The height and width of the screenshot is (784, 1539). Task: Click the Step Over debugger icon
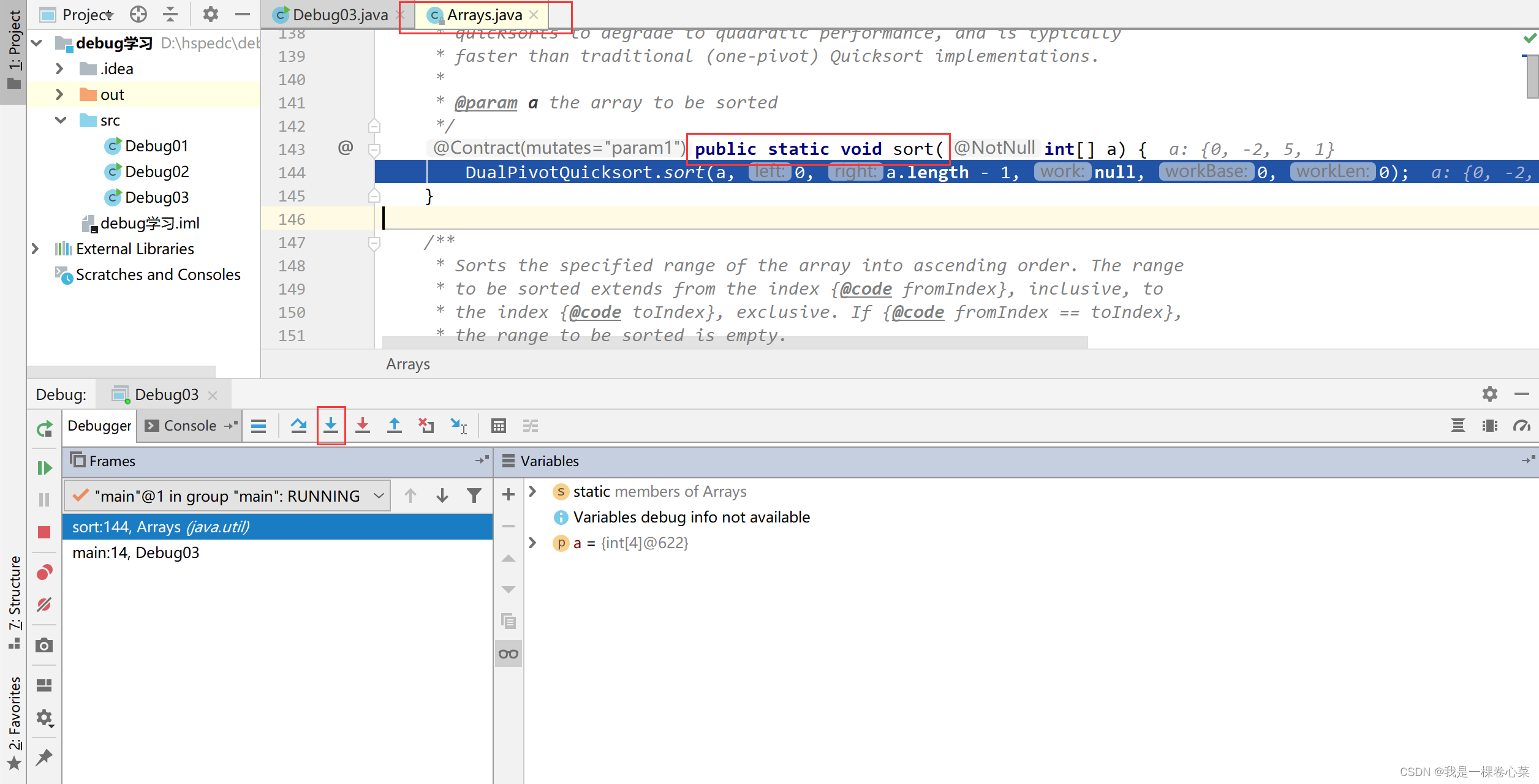click(298, 426)
